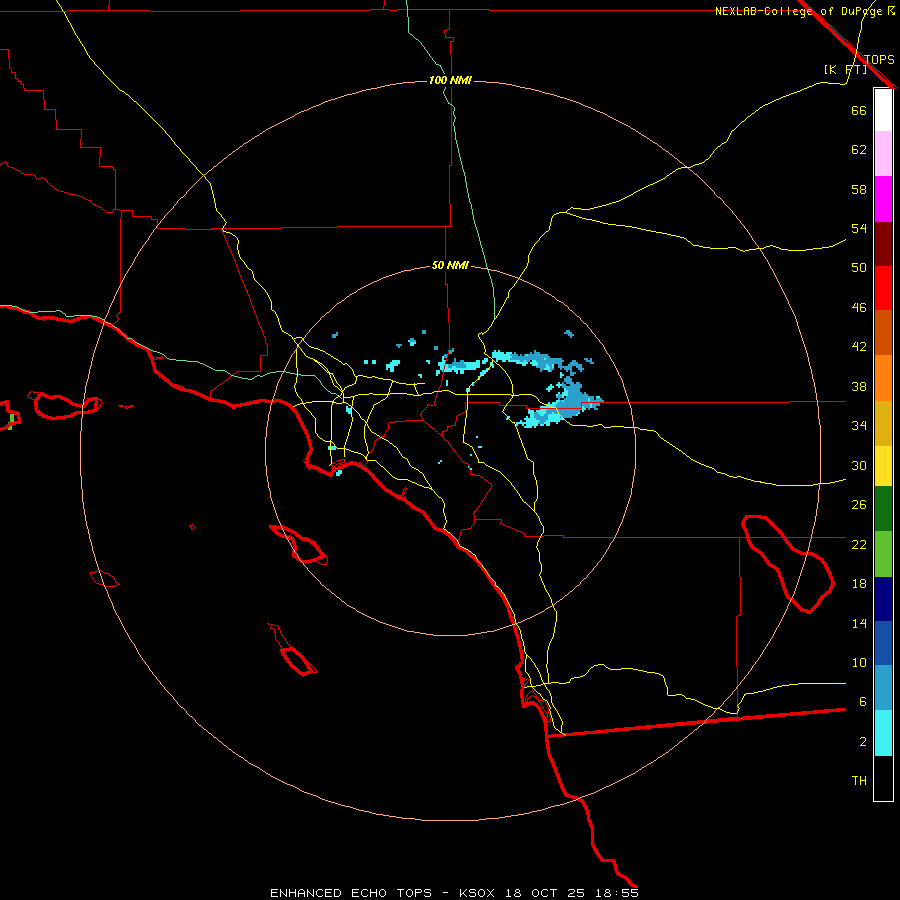Viewport: 900px width, 900px height.
Task: Click the 66 value on legend scale
Action: [x=859, y=110]
